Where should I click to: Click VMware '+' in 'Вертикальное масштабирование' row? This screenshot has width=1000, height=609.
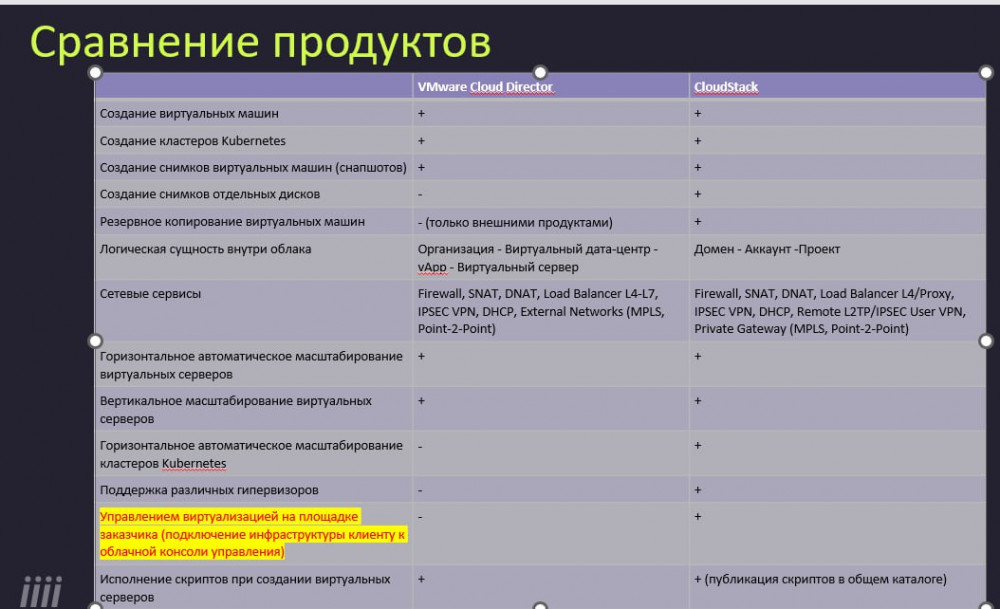[421, 401]
